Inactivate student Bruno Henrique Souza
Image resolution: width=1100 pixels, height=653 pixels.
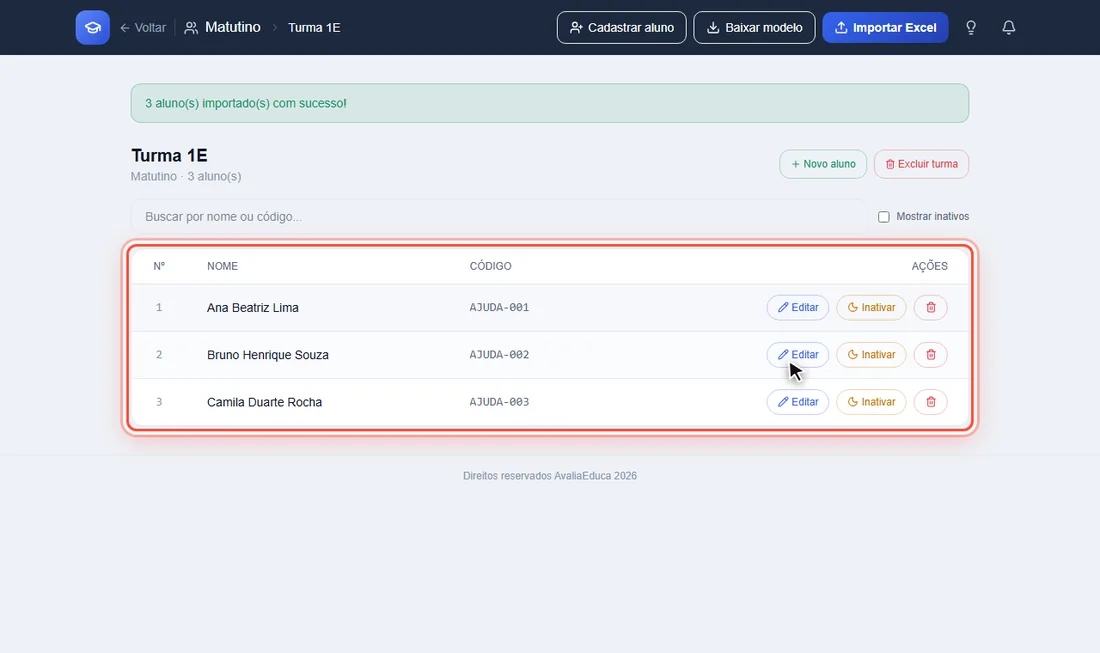click(871, 355)
